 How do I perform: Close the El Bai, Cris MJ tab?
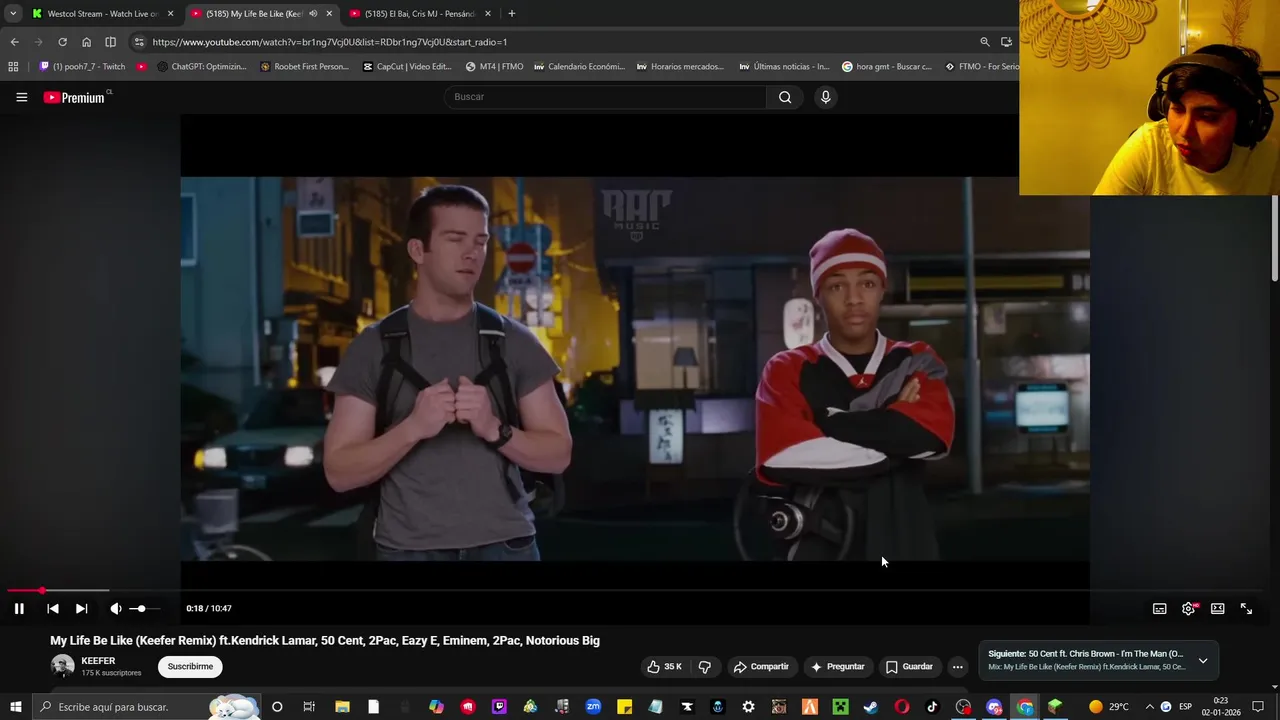[x=488, y=14]
